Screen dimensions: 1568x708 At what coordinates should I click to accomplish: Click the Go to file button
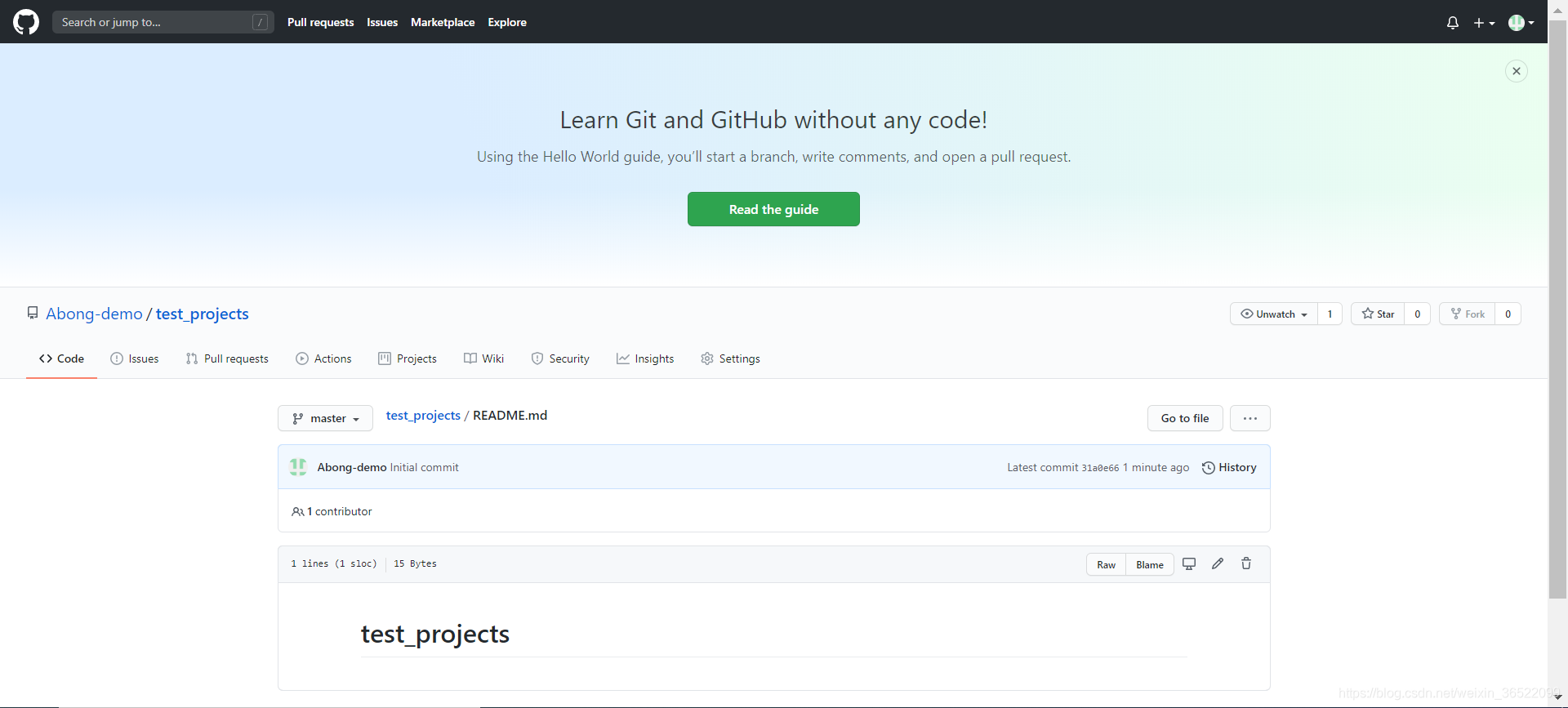1185,418
